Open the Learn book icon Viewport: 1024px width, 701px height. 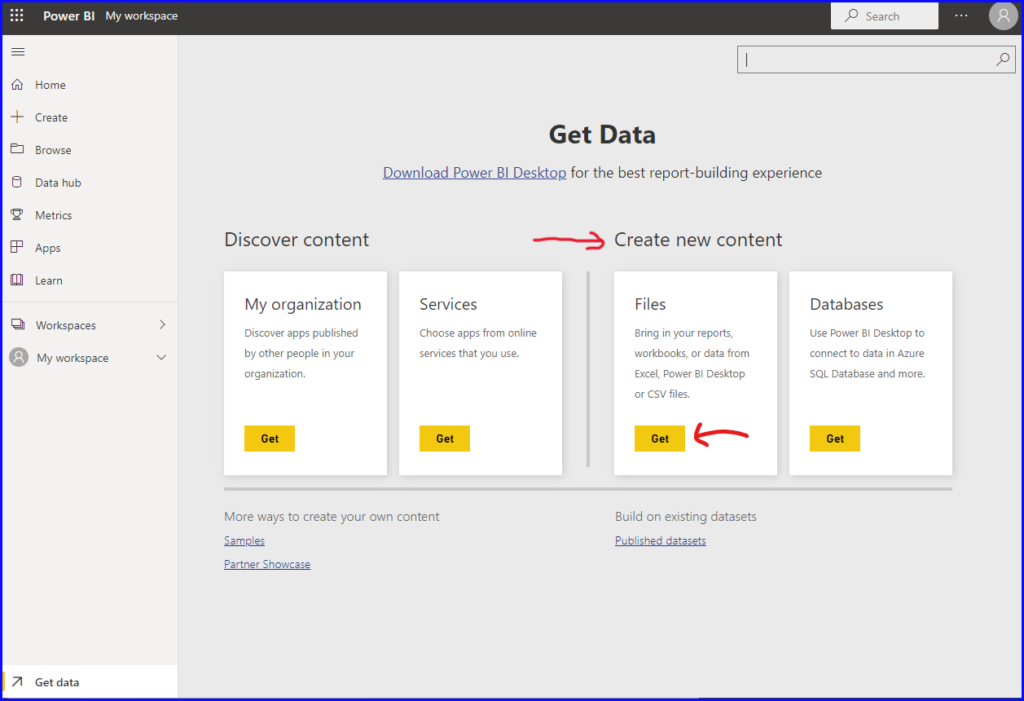point(17,281)
